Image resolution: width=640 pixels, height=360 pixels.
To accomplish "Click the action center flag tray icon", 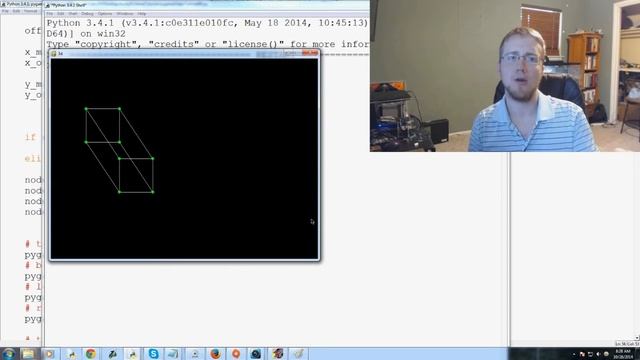I will [x=582, y=354].
